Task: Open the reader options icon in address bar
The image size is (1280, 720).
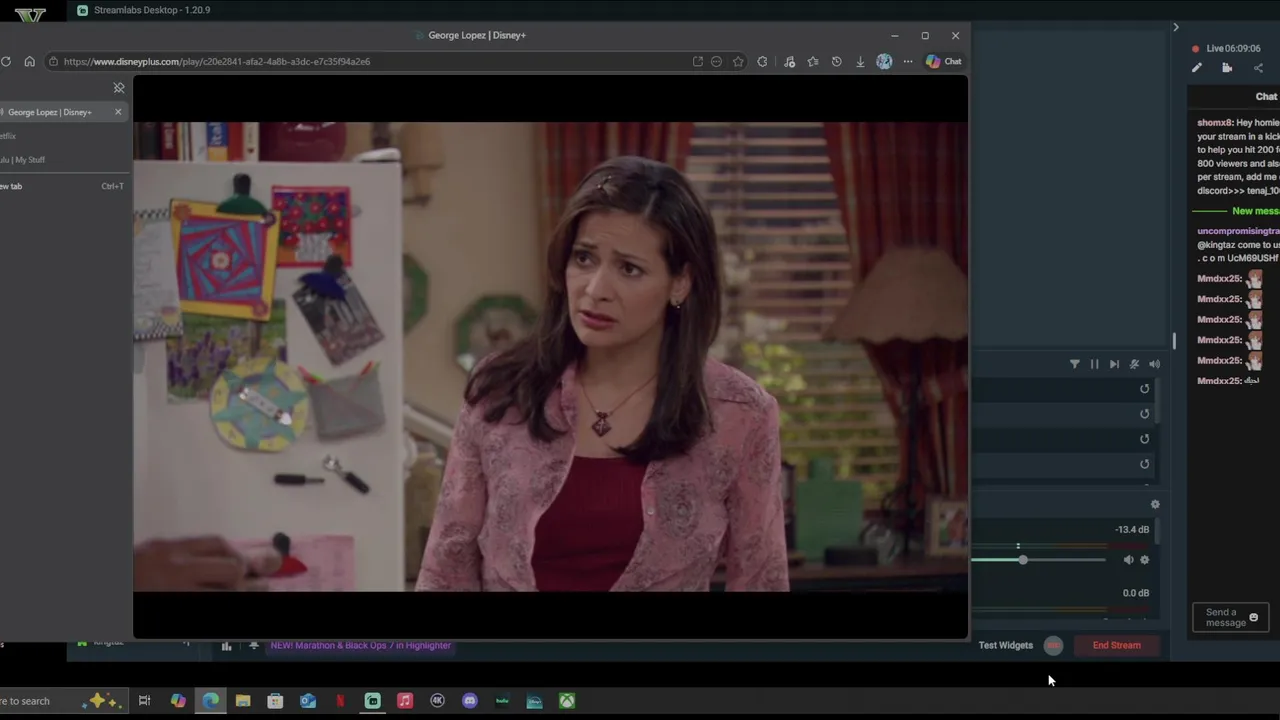Action: (716, 61)
